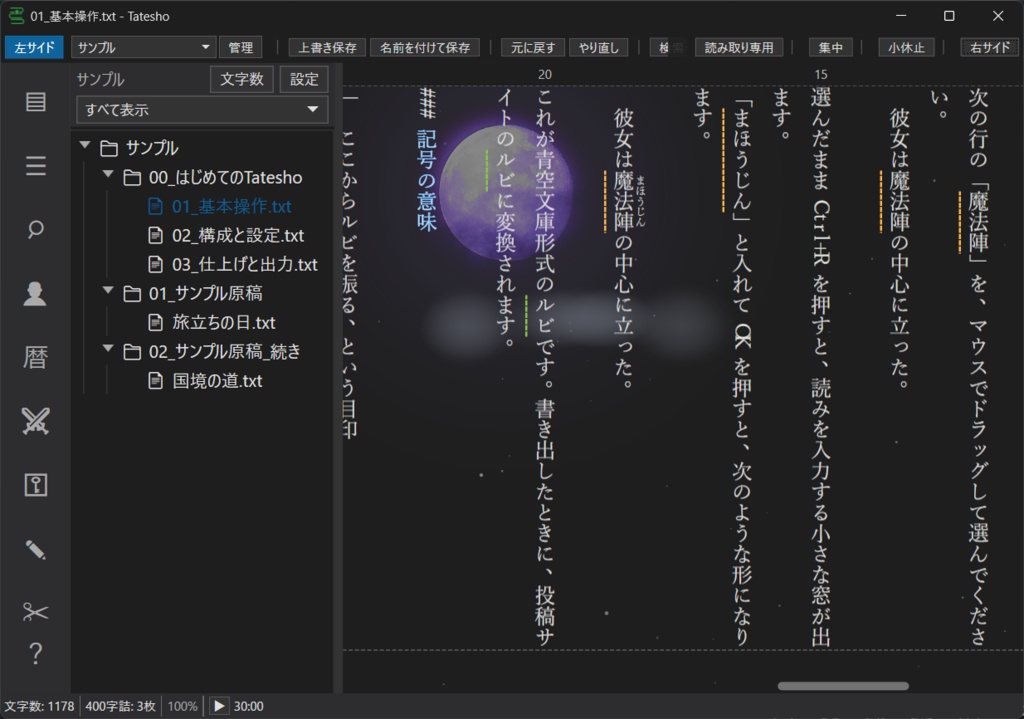Click line number 15 in the ruler
This screenshot has width=1024, height=719.
coord(821,74)
